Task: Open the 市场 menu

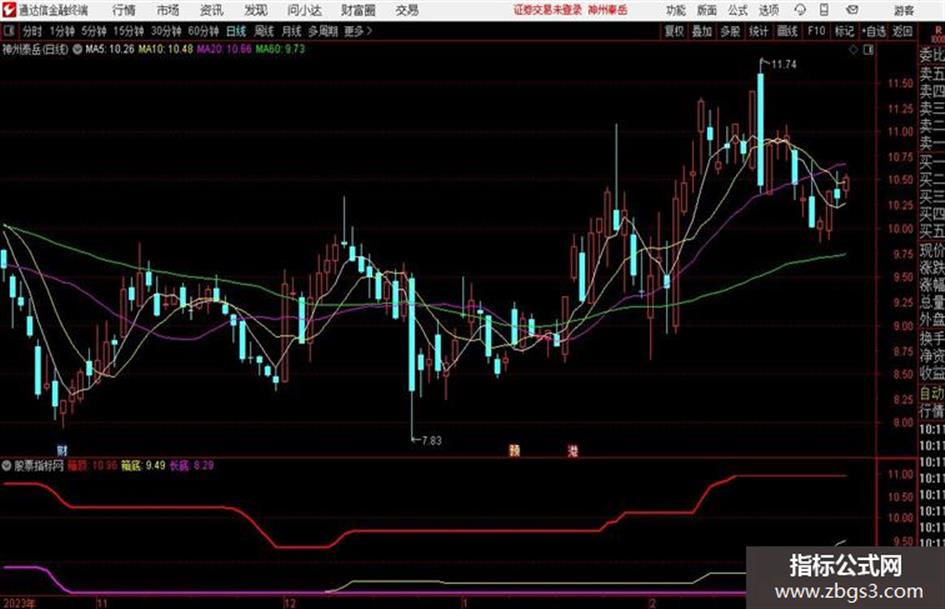Action: pyautogui.click(x=168, y=10)
